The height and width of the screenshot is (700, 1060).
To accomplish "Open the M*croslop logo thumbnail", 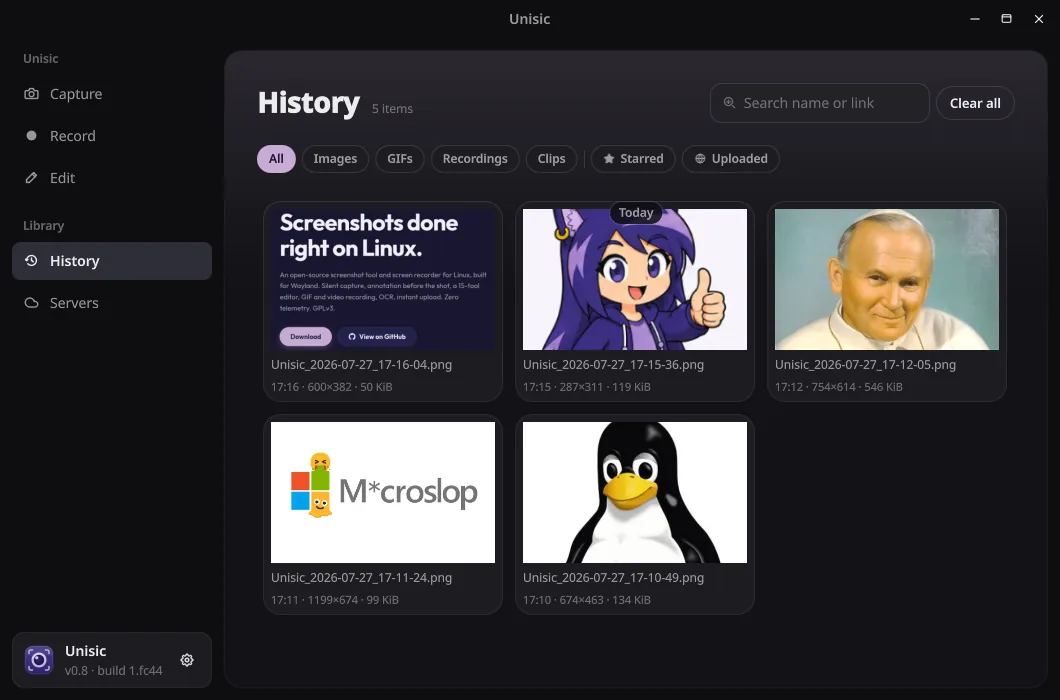I will click(x=383, y=492).
